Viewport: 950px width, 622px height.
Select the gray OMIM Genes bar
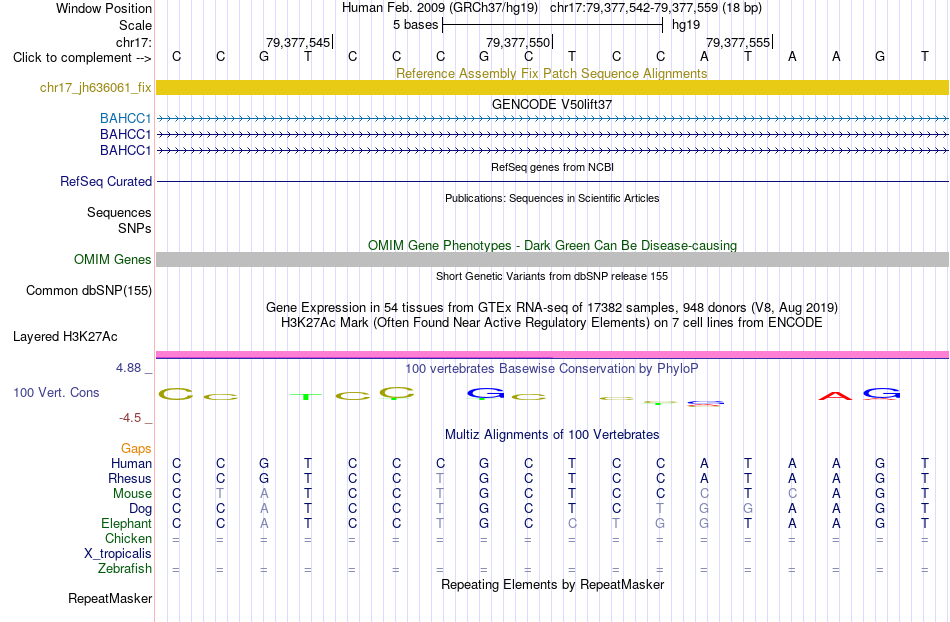[552, 260]
